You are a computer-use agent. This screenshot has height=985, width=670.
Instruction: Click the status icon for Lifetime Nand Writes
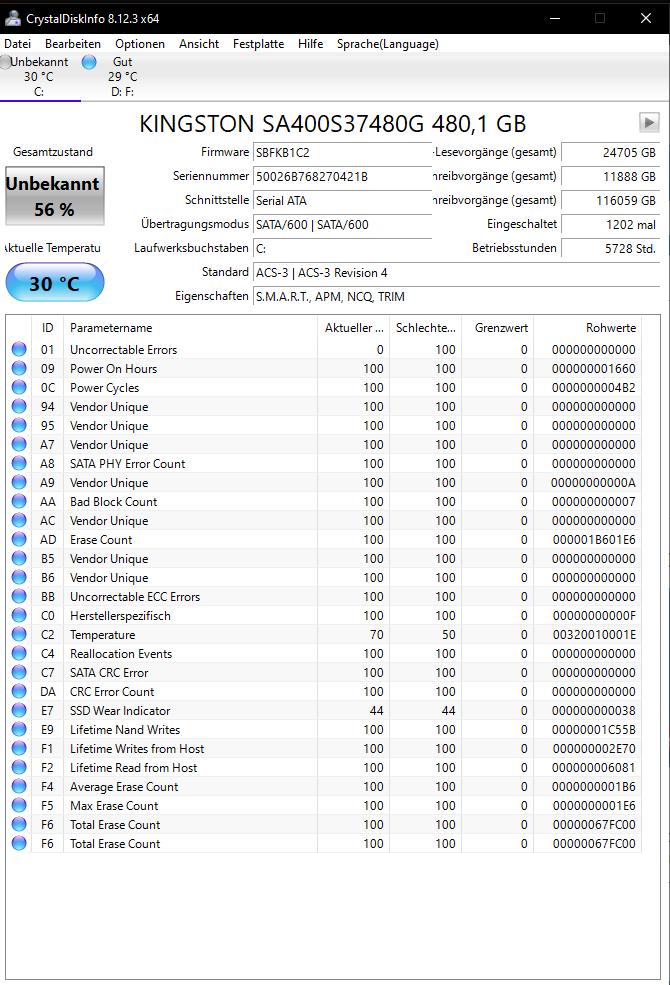pos(19,729)
